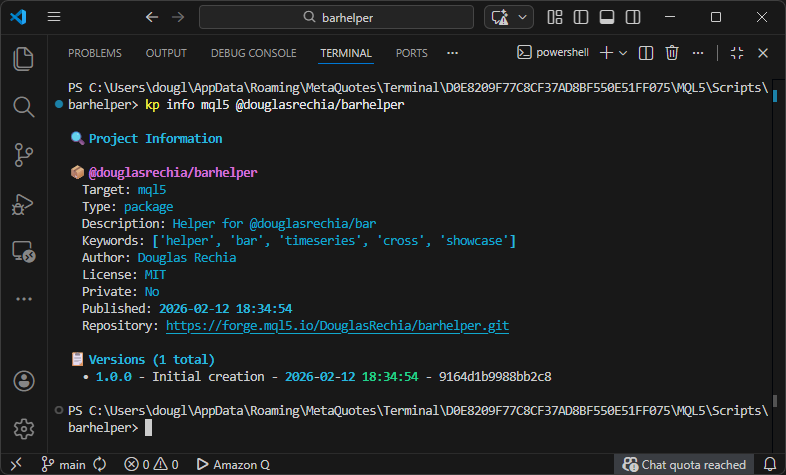Open the Run and Debug view
The height and width of the screenshot is (475, 786).
[x=24, y=203]
